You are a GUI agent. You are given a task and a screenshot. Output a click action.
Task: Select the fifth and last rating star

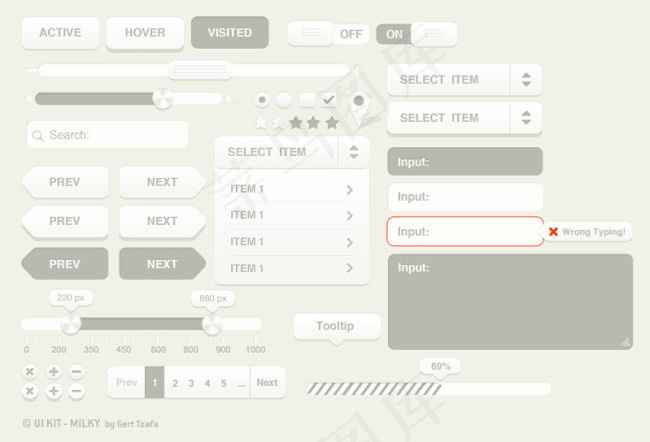(332, 123)
